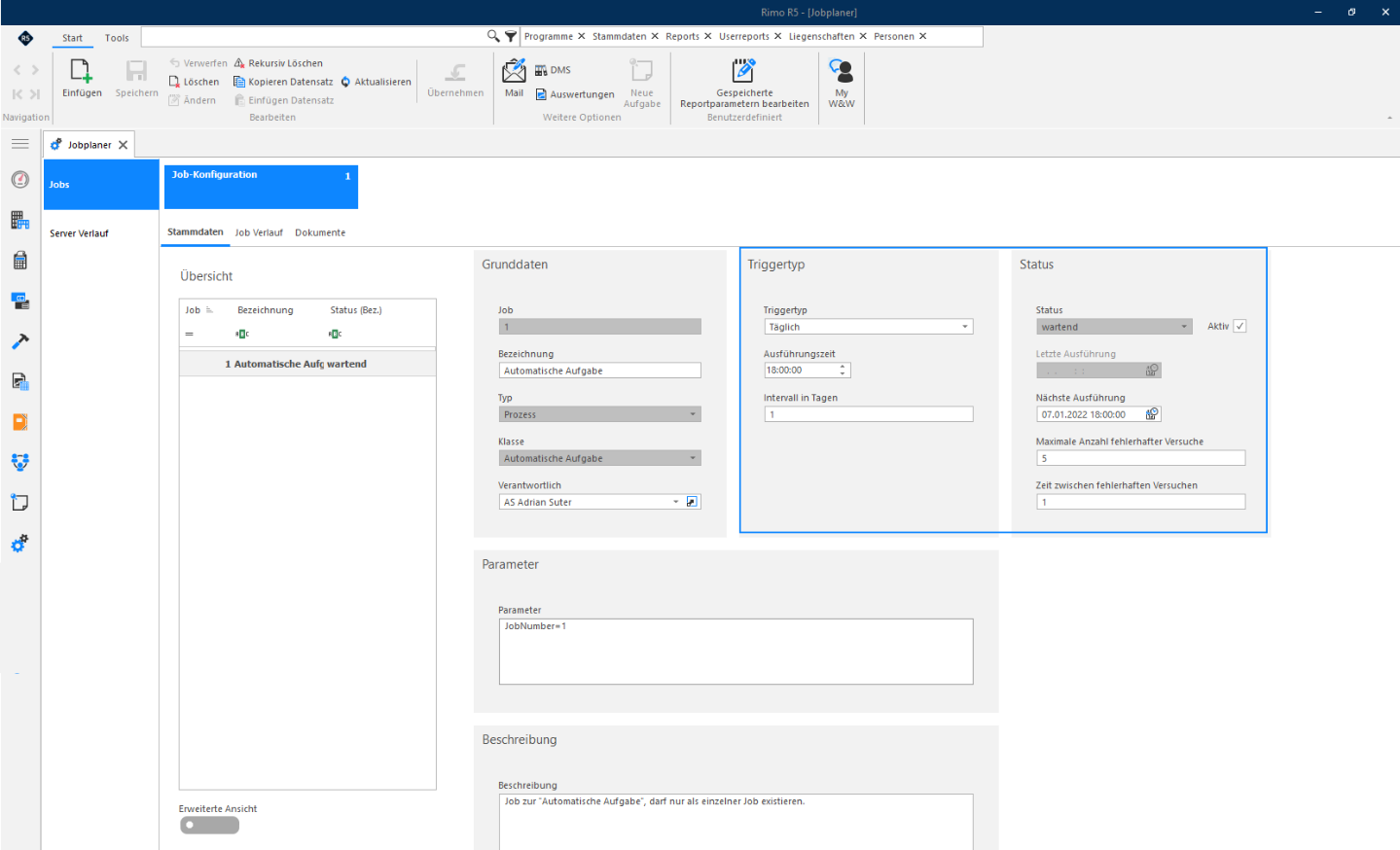Click the Job-Konfiguration tile
The height and width of the screenshot is (850, 1400).
point(261,187)
